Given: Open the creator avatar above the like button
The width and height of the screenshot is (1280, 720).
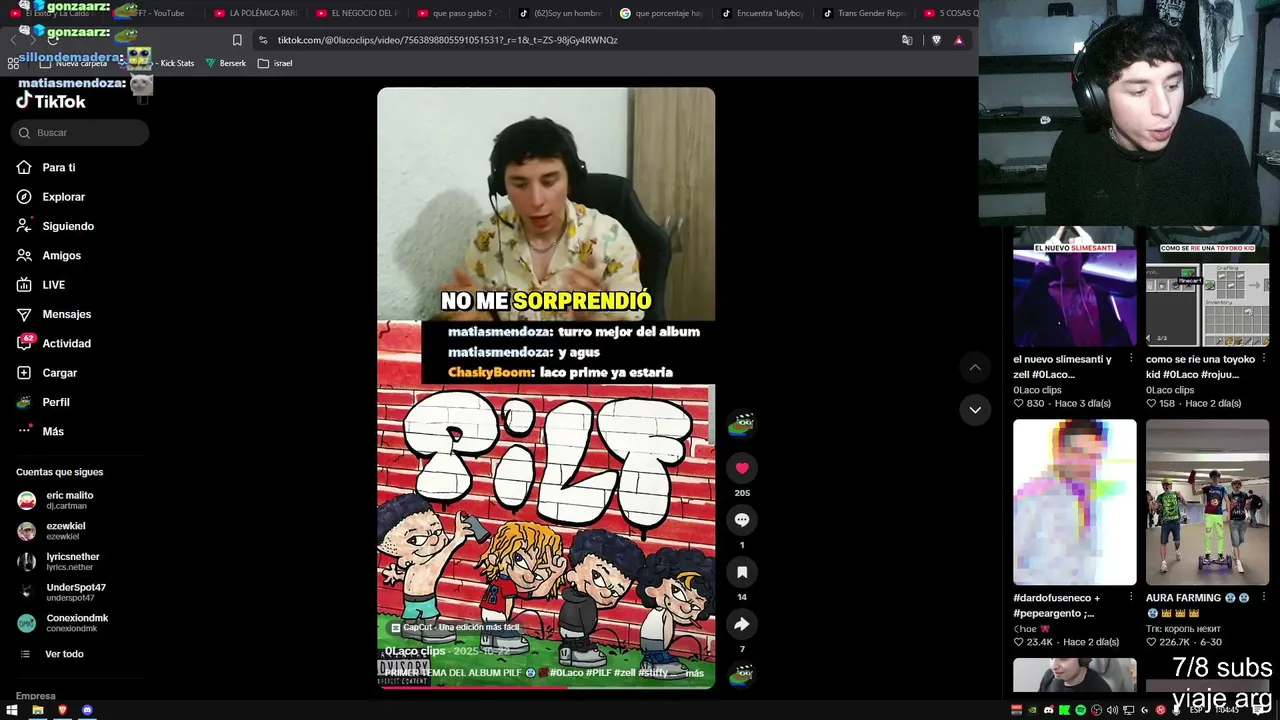Looking at the screenshot, I should click(x=741, y=424).
